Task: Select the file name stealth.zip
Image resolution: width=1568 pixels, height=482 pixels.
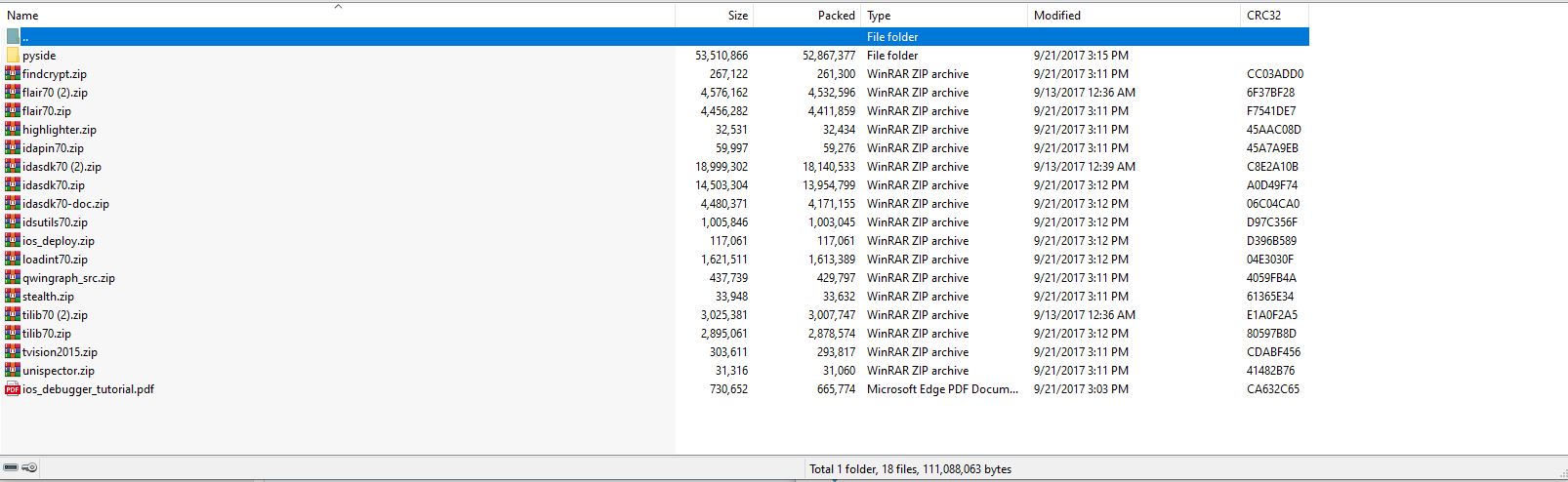Action: pyautogui.click(x=48, y=297)
